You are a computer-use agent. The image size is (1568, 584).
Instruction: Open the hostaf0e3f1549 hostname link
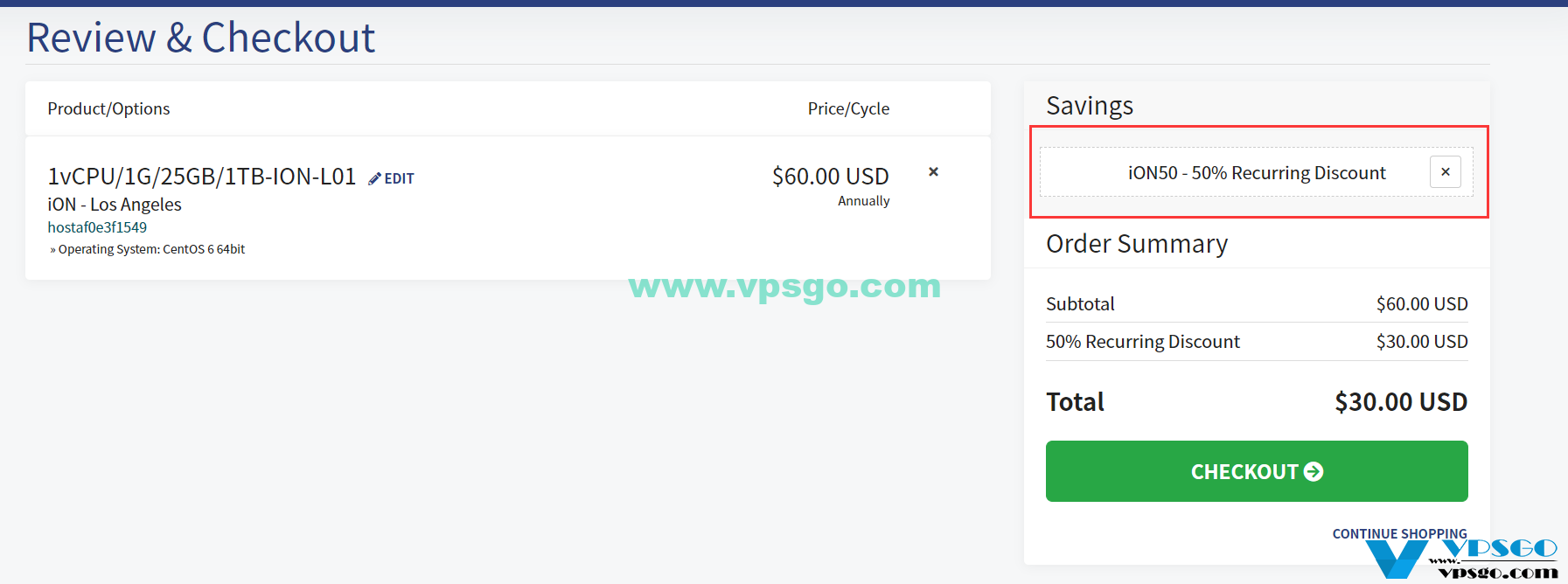[x=97, y=227]
